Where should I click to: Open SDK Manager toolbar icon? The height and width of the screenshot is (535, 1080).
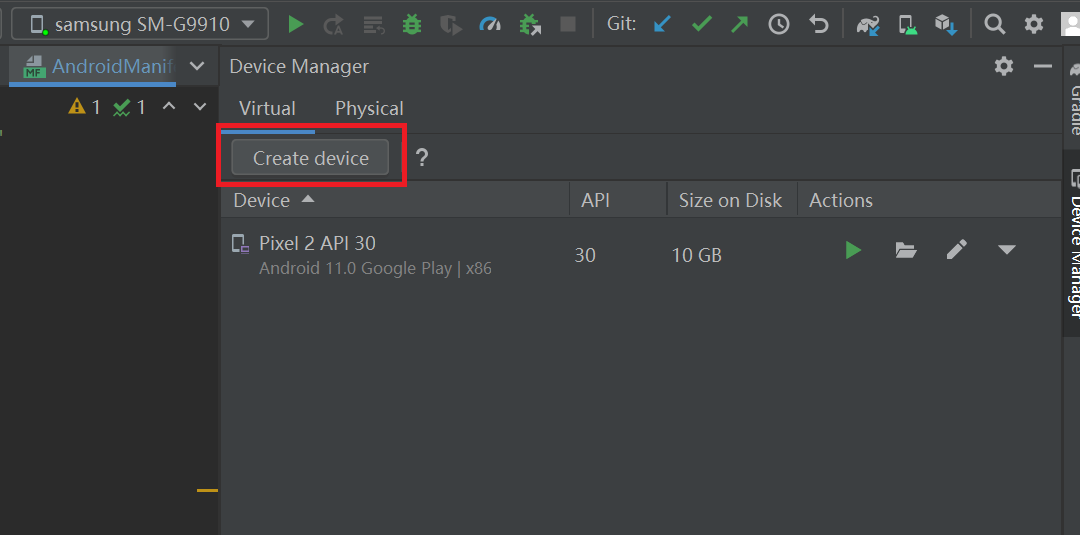click(946, 25)
